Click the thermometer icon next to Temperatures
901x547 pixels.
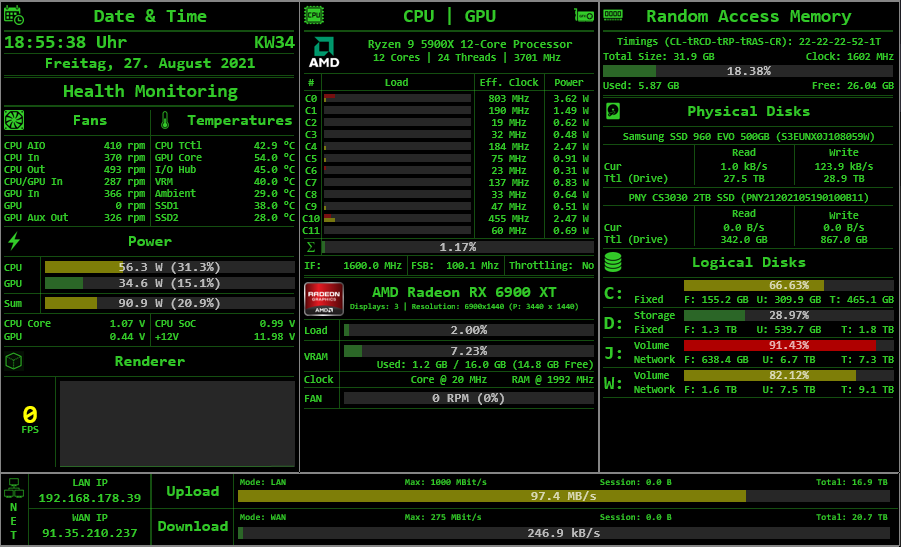coord(165,120)
